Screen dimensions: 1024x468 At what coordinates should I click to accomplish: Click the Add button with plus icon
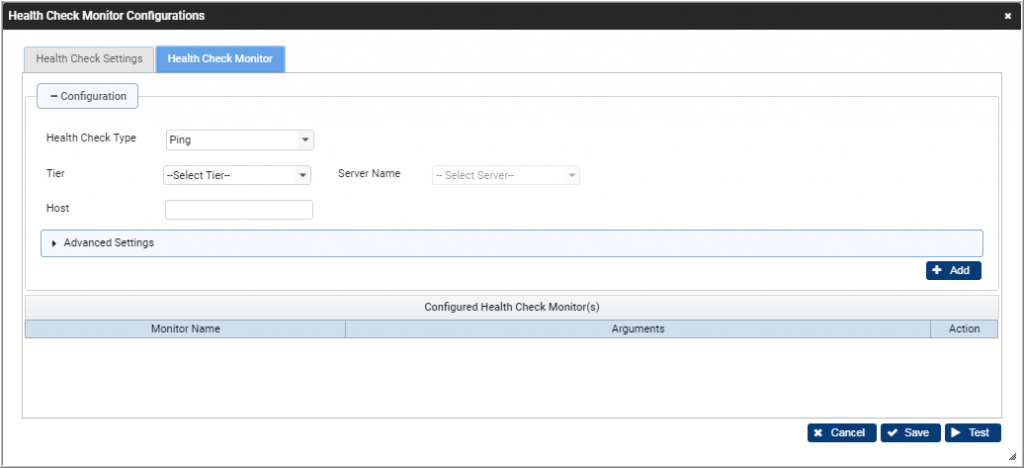pos(953,270)
